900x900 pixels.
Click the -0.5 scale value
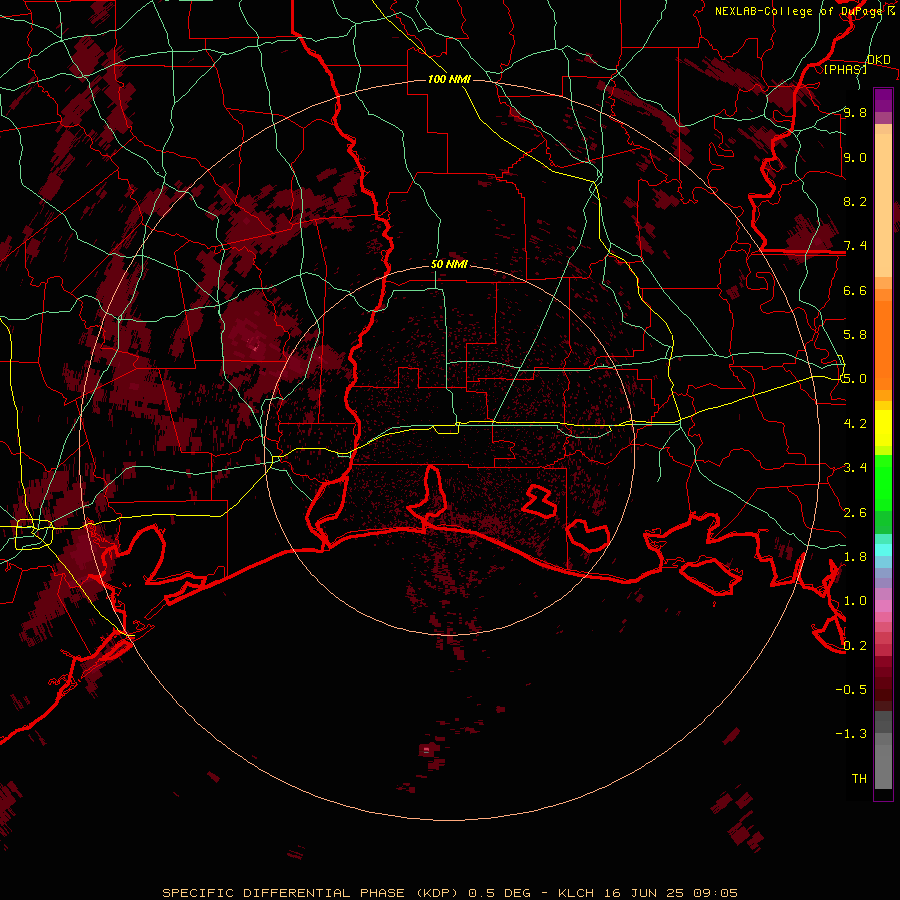[x=851, y=690]
